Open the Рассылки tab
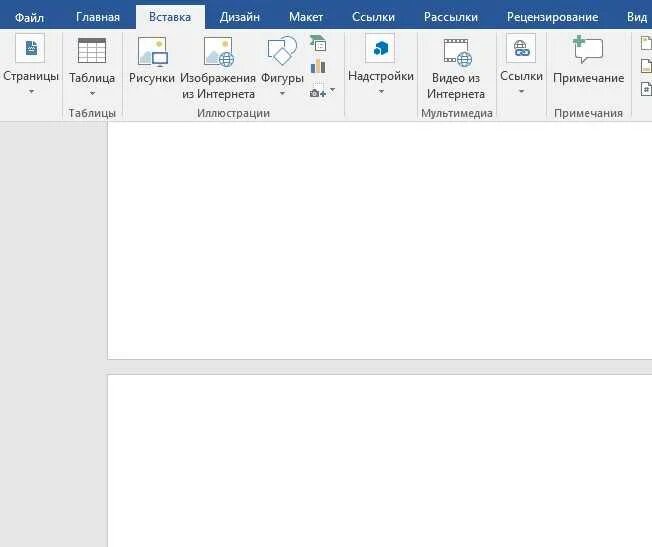Viewport: 652px width, 547px height. [x=451, y=17]
